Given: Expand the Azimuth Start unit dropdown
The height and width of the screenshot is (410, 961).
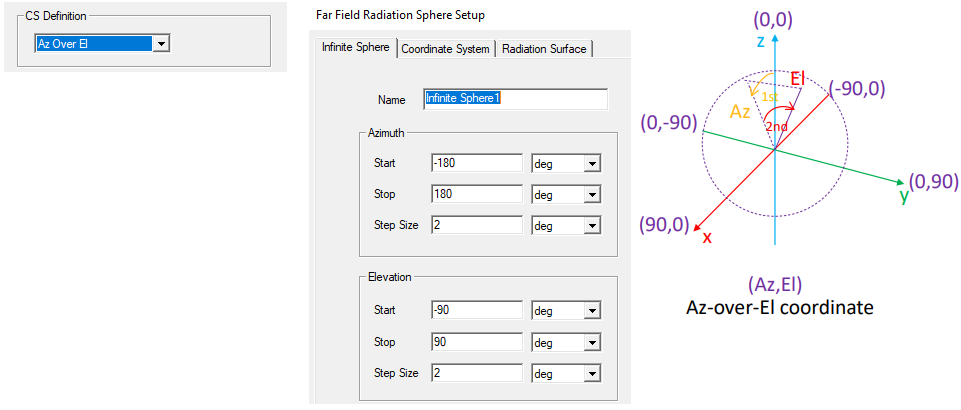Looking at the screenshot, I should 592,164.
